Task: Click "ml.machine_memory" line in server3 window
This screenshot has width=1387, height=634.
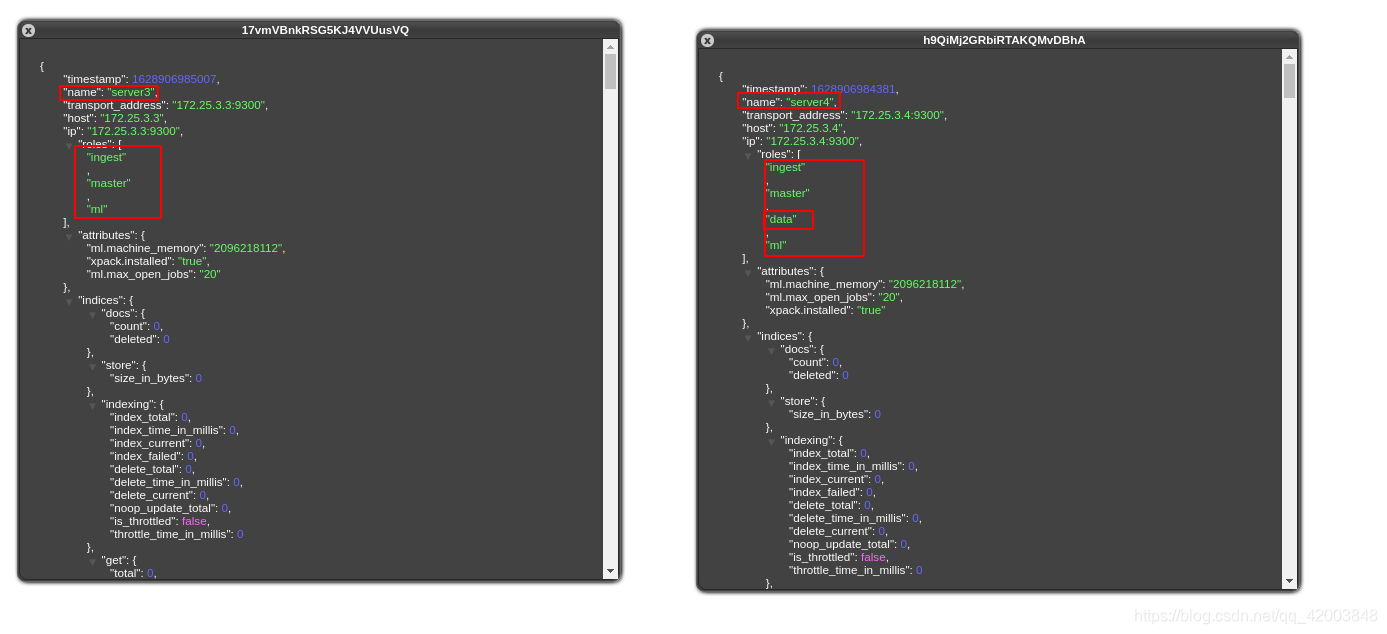Action: (x=186, y=248)
